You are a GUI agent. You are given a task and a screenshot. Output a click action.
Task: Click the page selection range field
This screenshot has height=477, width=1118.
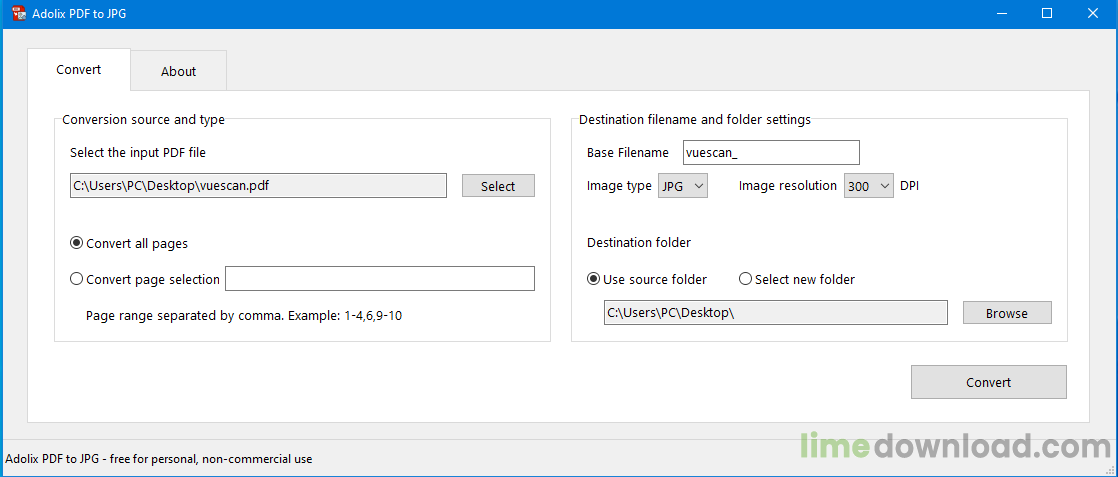(x=380, y=279)
